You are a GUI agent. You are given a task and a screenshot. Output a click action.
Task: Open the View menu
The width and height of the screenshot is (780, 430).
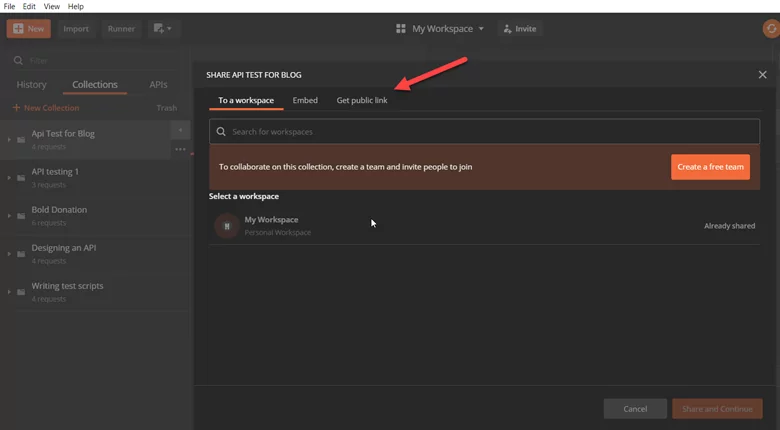pyautogui.click(x=51, y=6)
